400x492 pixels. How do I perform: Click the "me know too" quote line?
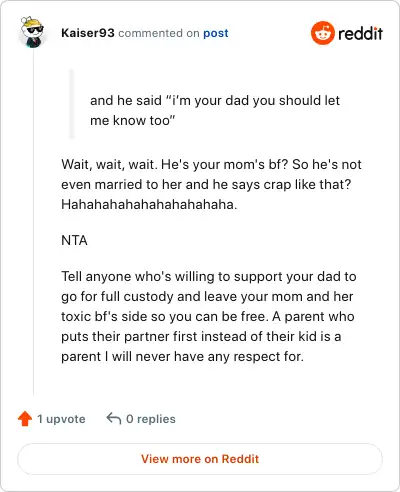tap(132, 120)
